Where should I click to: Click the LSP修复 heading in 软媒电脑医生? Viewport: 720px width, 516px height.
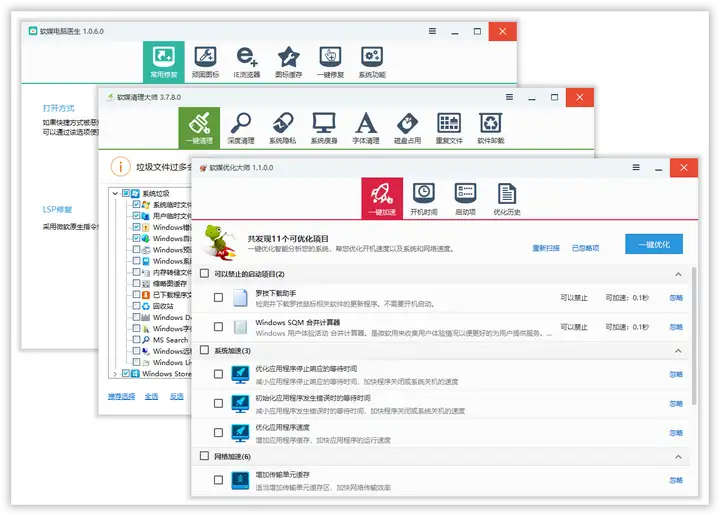tap(57, 210)
